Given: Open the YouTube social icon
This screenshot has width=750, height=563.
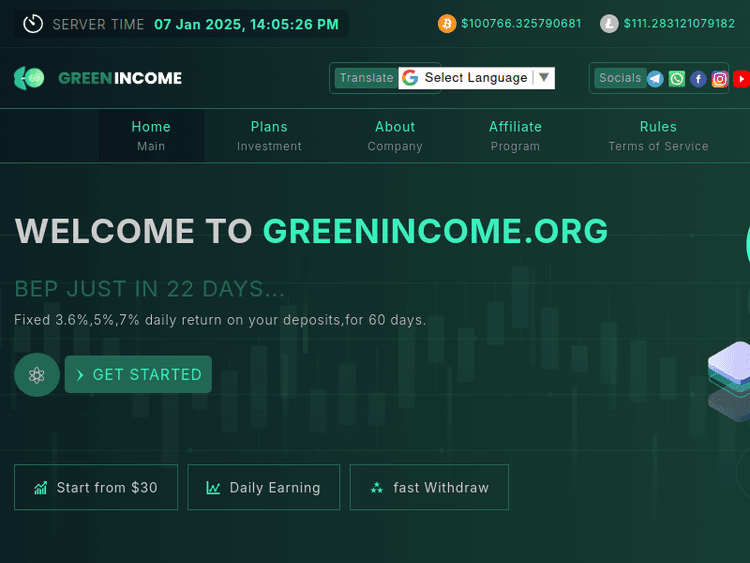Looking at the screenshot, I should pos(741,79).
